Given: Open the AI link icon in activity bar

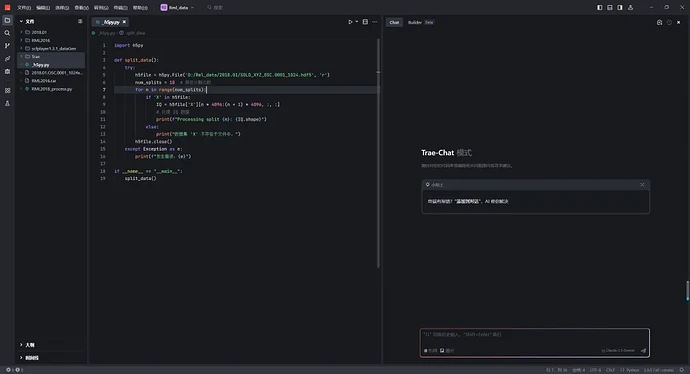Looking at the screenshot, I should [x=7, y=59].
